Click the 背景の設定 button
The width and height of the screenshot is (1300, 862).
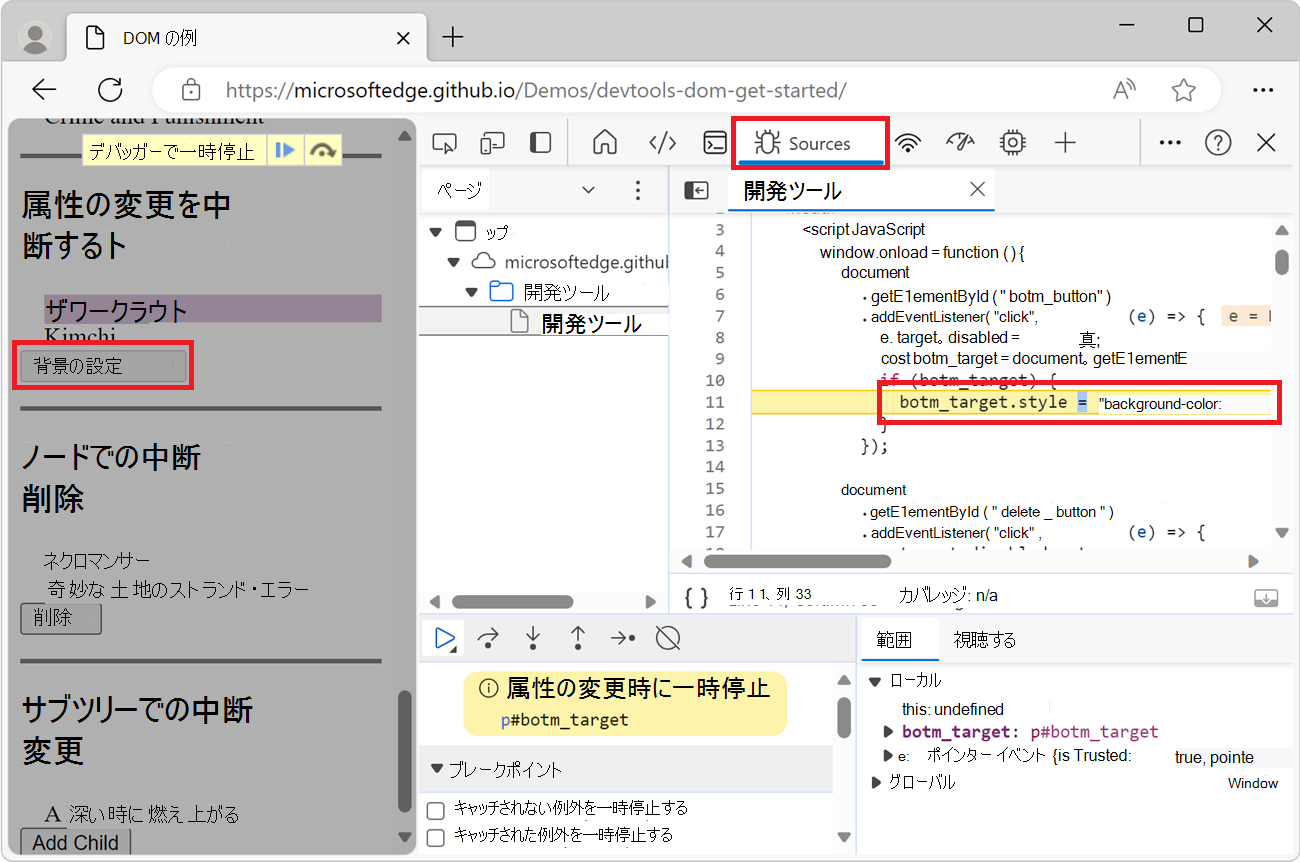(x=103, y=367)
